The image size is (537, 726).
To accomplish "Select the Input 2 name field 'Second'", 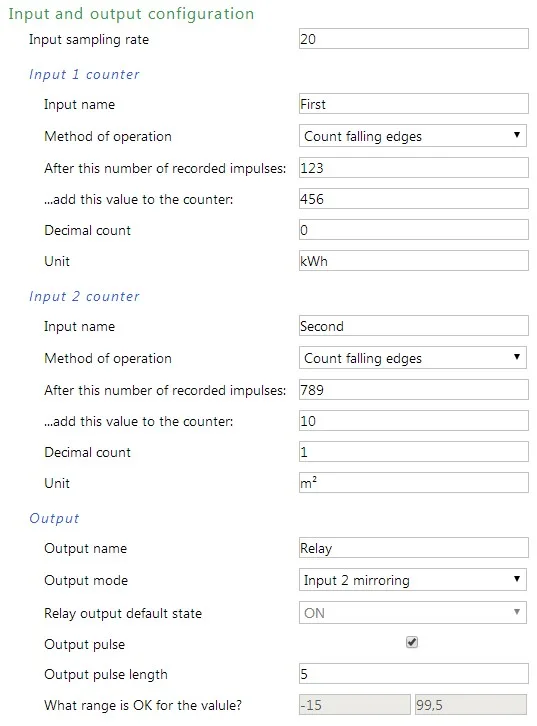I will point(413,325).
